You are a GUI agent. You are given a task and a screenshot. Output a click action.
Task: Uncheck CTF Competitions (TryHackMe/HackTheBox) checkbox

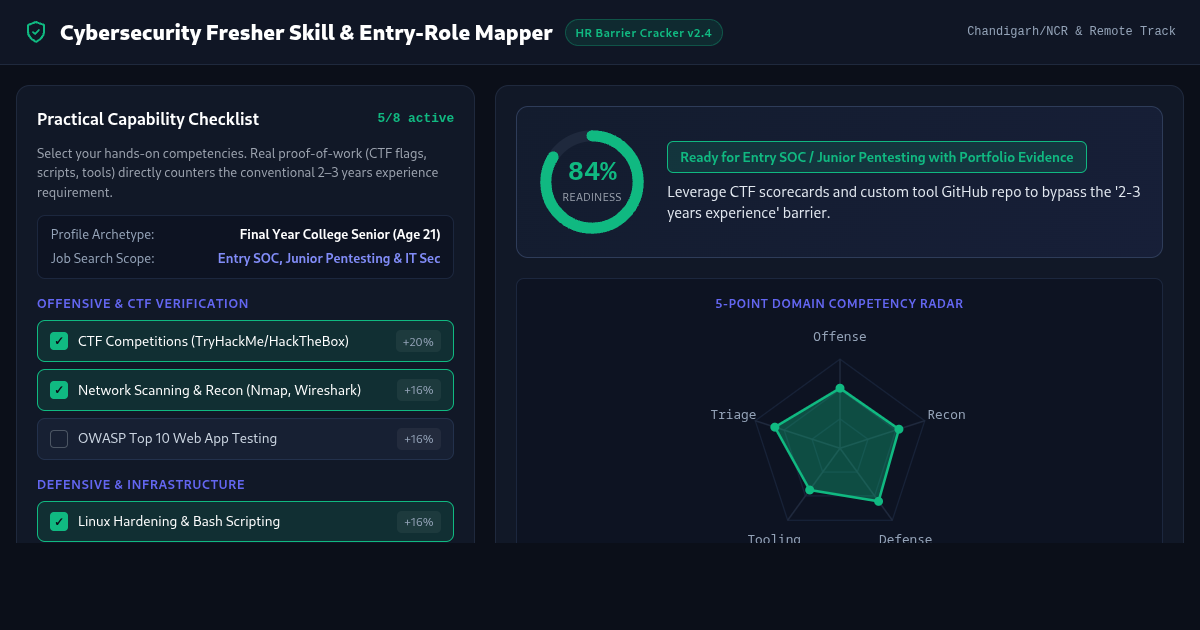[59, 341]
